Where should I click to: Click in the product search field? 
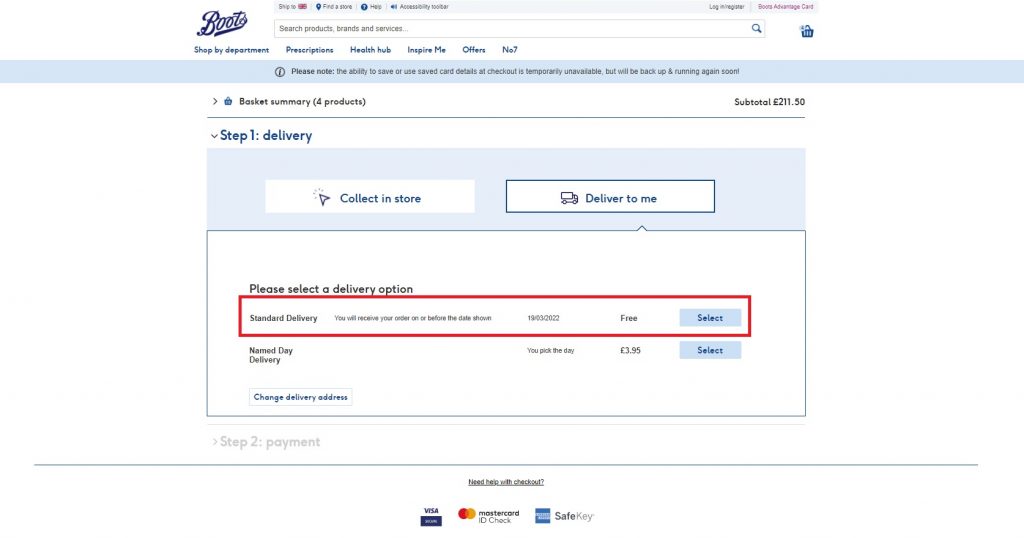pyautogui.click(x=510, y=29)
